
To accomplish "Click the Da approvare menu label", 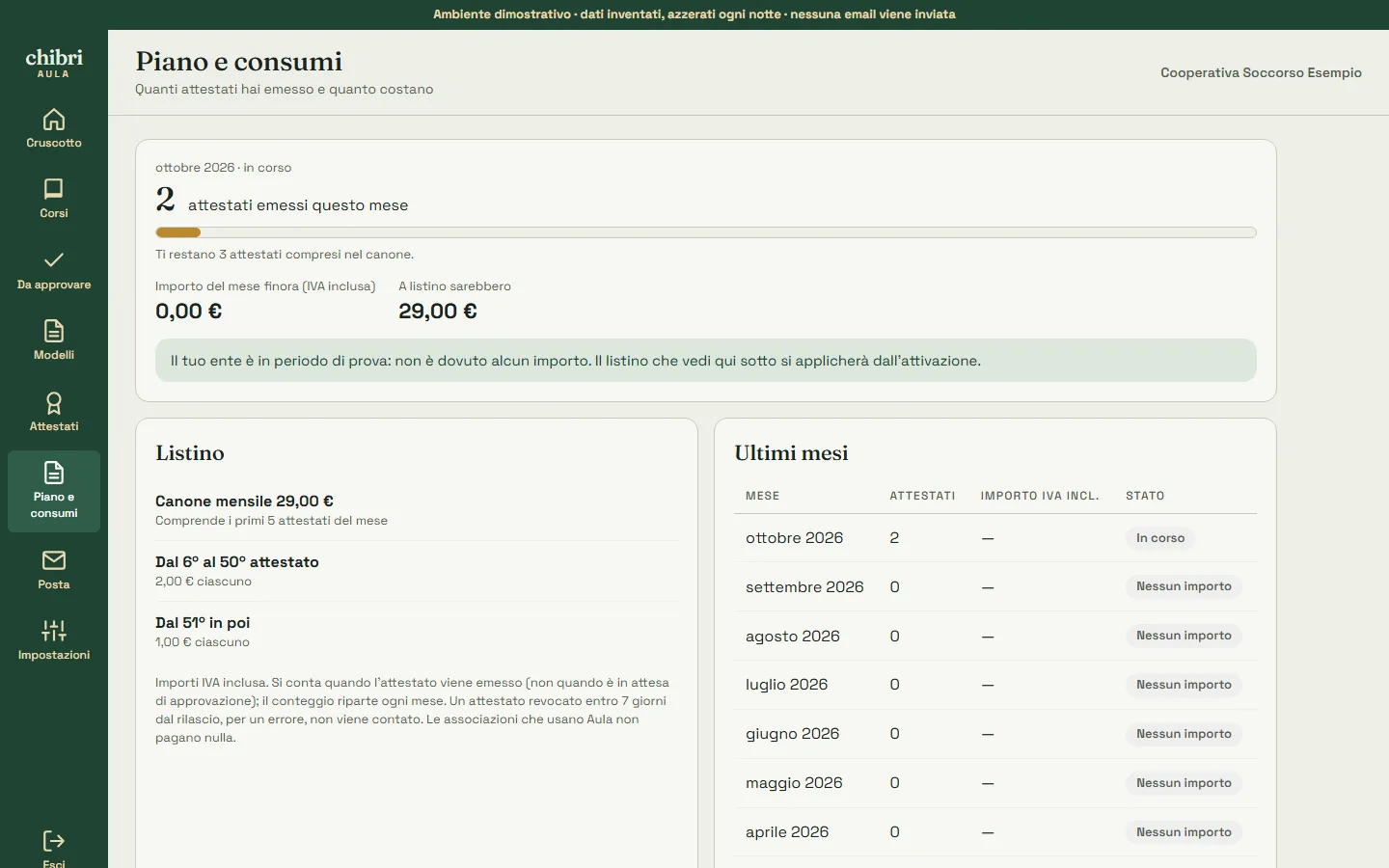I will (x=54, y=285).
